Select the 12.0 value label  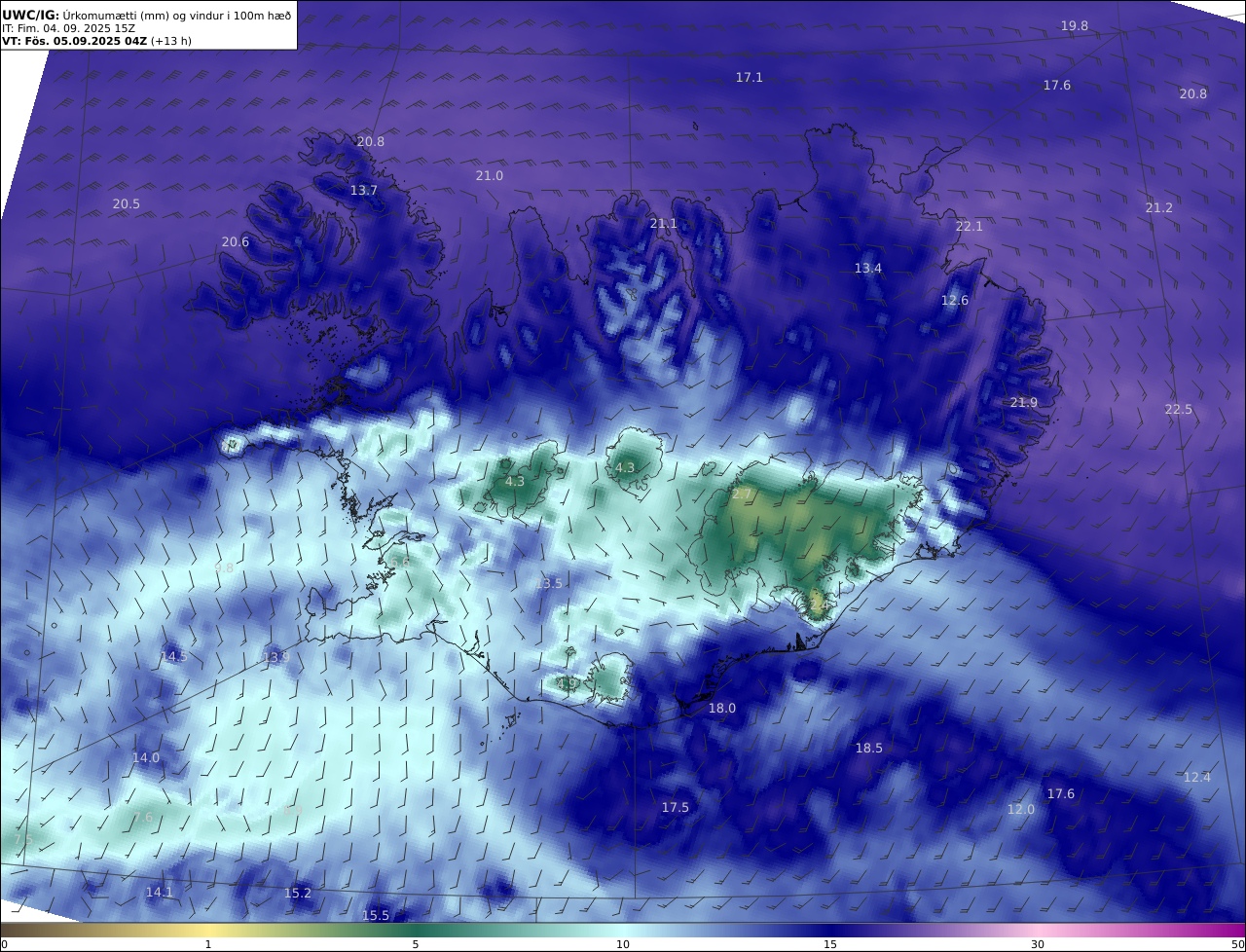point(1021,810)
